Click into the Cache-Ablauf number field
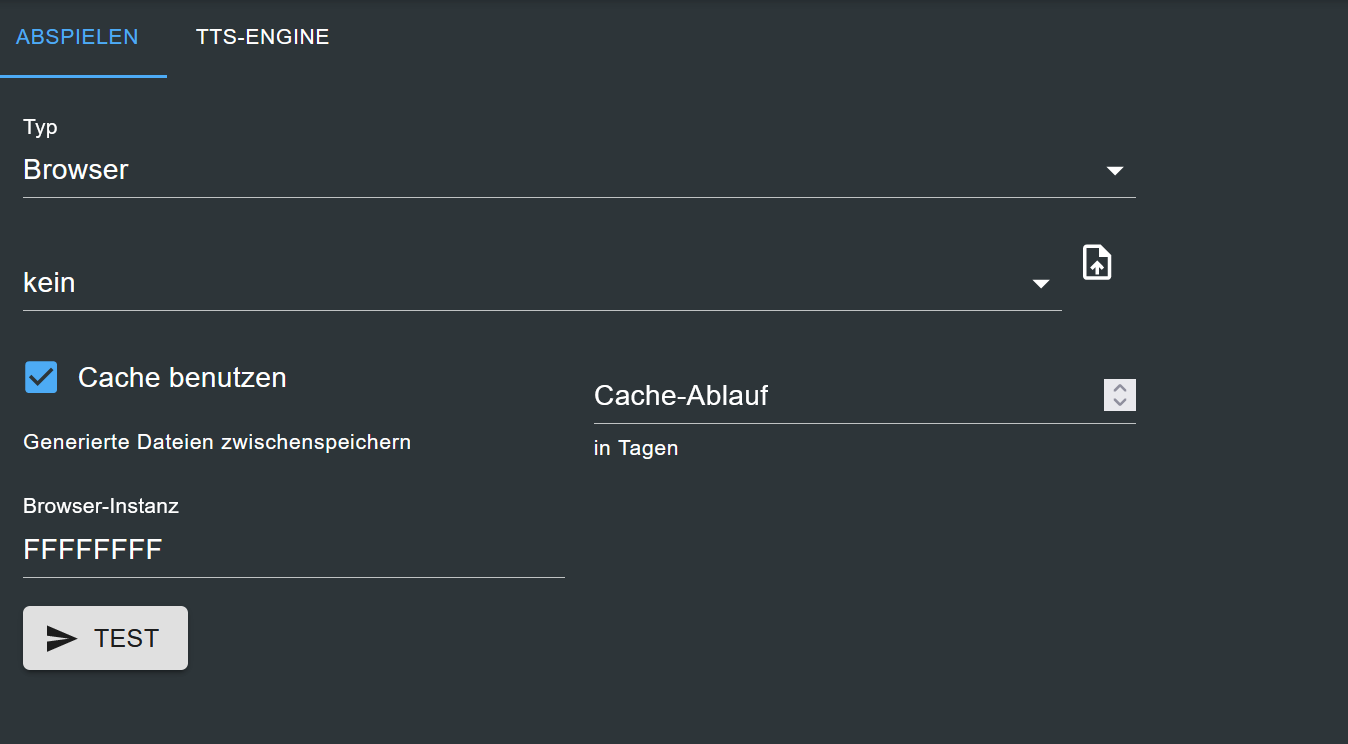 click(x=840, y=396)
